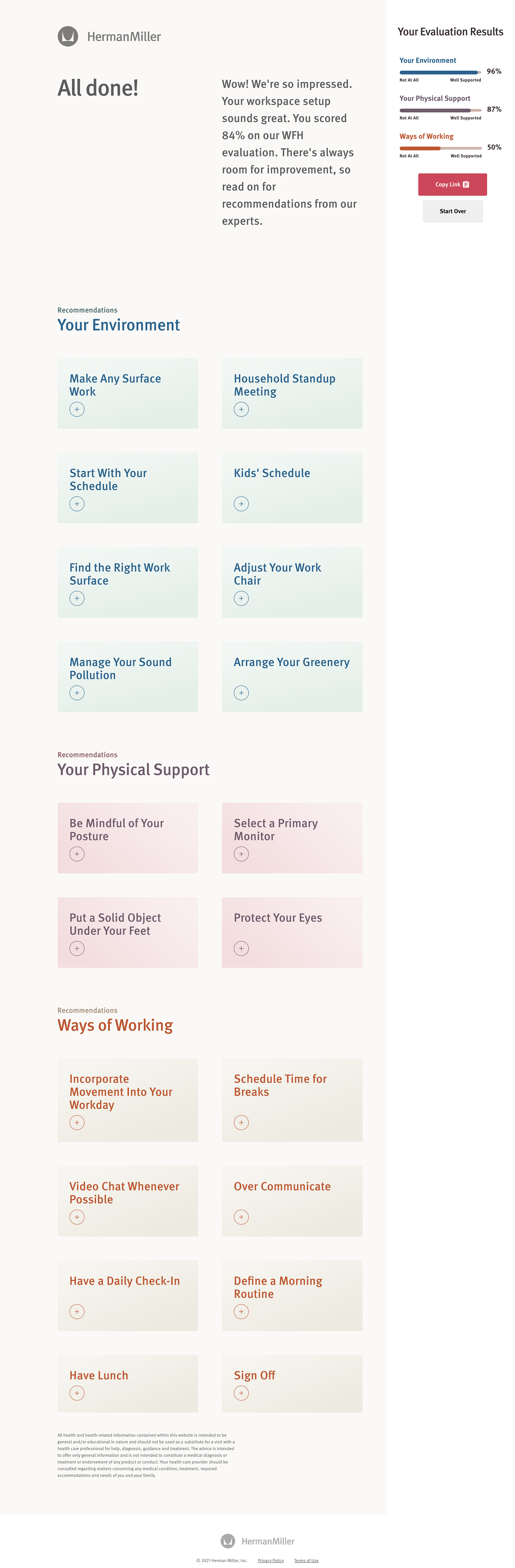Expand the Schedule Time for Breaks card

point(292,1100)
